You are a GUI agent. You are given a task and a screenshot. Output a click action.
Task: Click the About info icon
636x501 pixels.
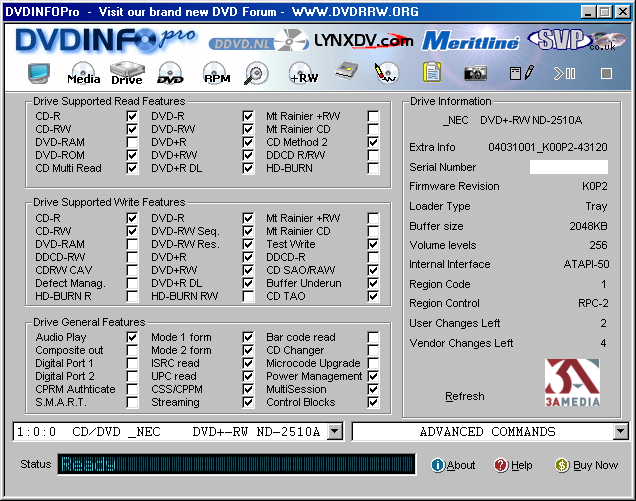click(x=438, y=465)
